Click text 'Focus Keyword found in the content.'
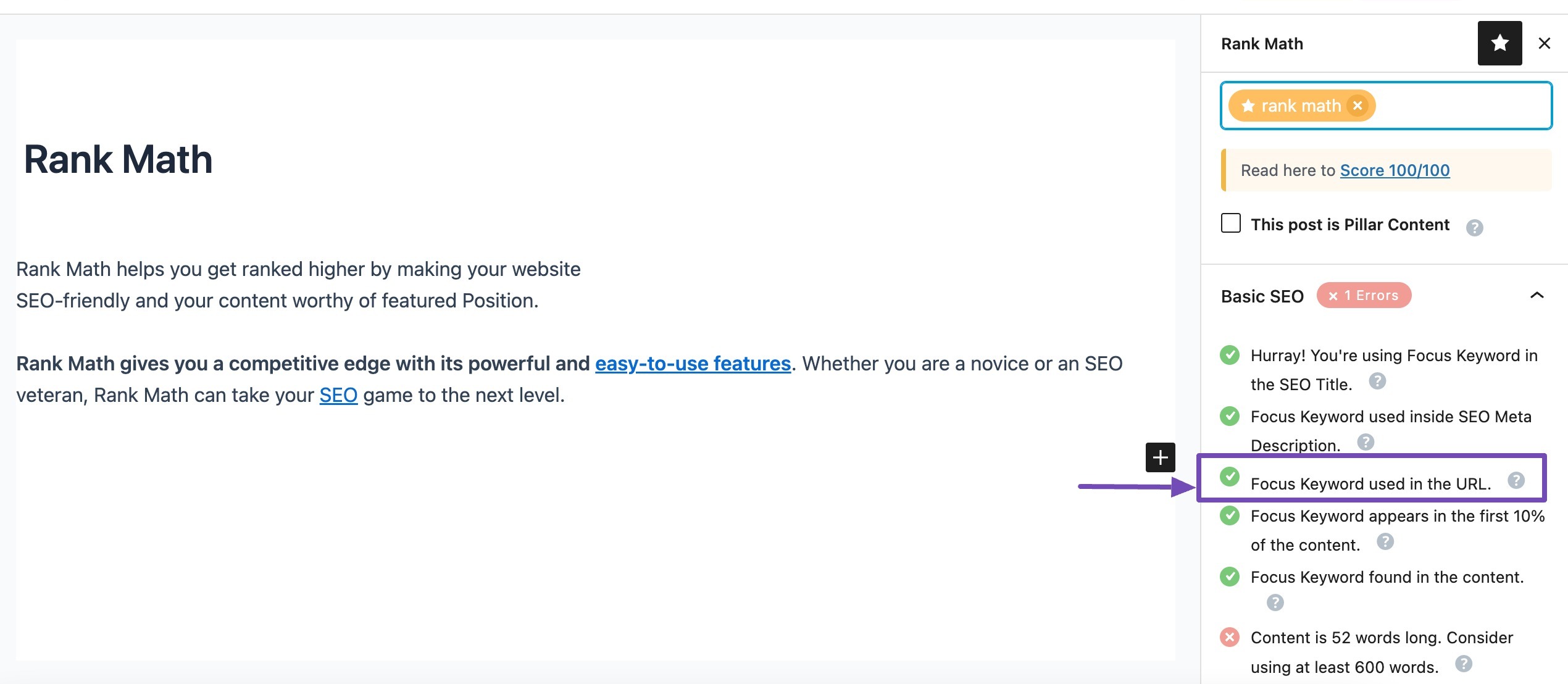Screen dimensions: 1568x684 point(1387,577)
